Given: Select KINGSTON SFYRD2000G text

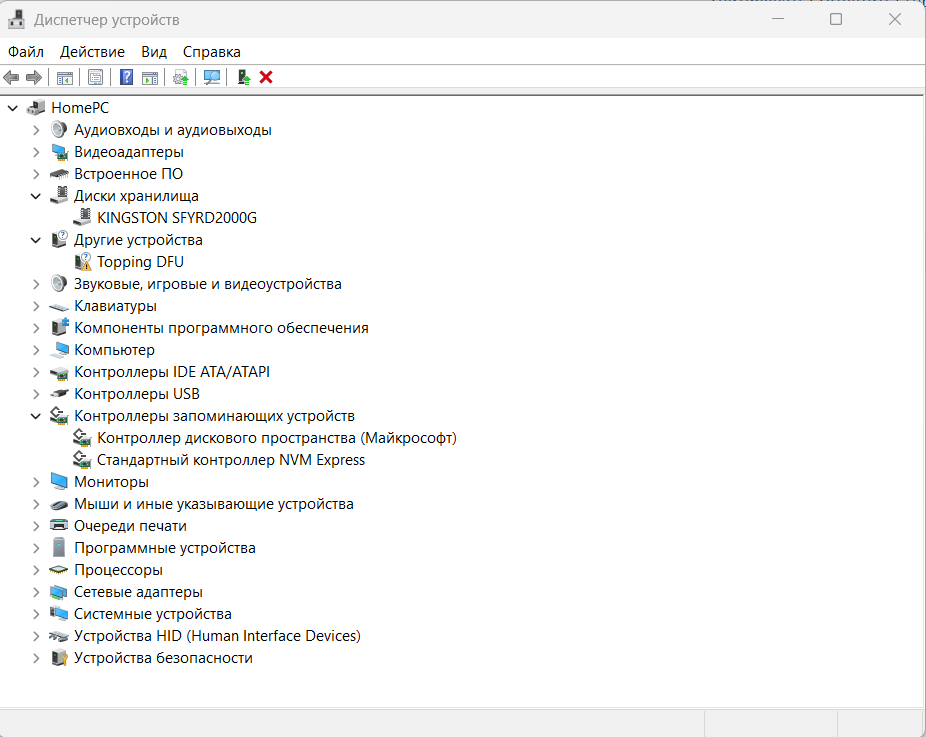Looking at the screenshot, I should (177, 218).
